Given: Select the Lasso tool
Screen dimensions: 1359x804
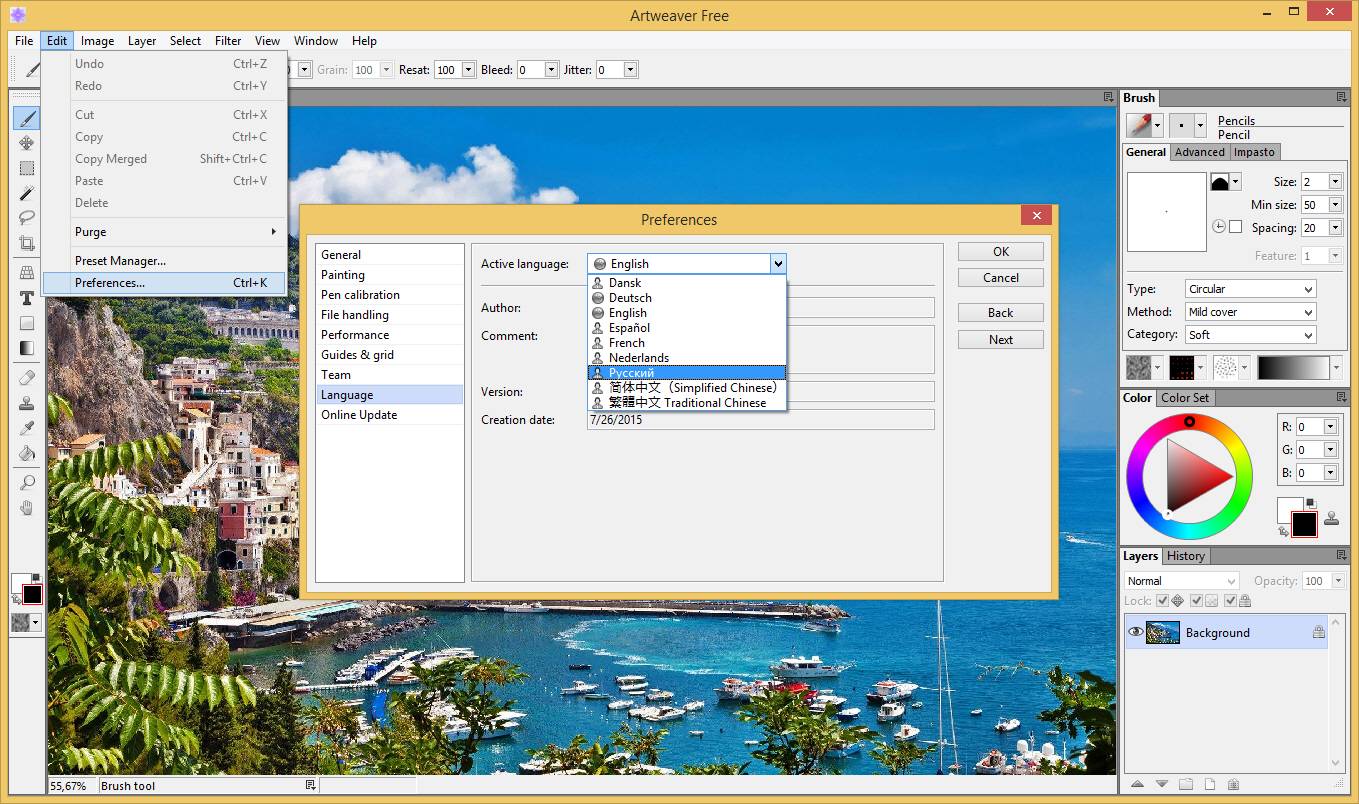Looking at the screenshot, I should click(x=27, y=217).
